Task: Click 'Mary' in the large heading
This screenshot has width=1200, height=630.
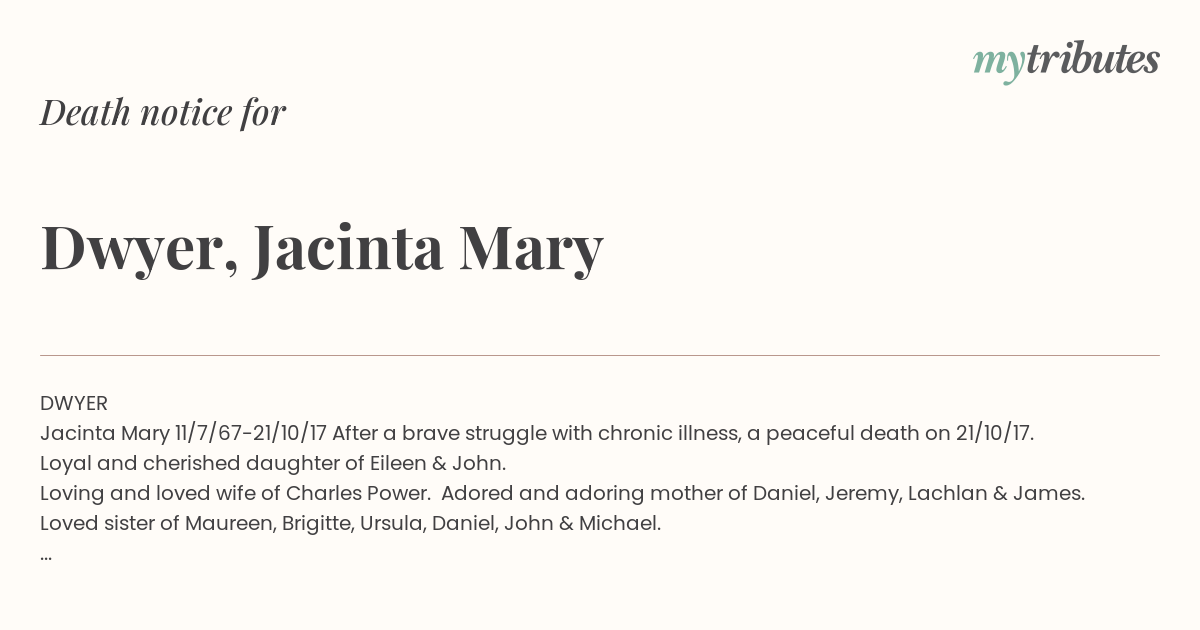Action: pyautogui.click(x=531, y=252)
